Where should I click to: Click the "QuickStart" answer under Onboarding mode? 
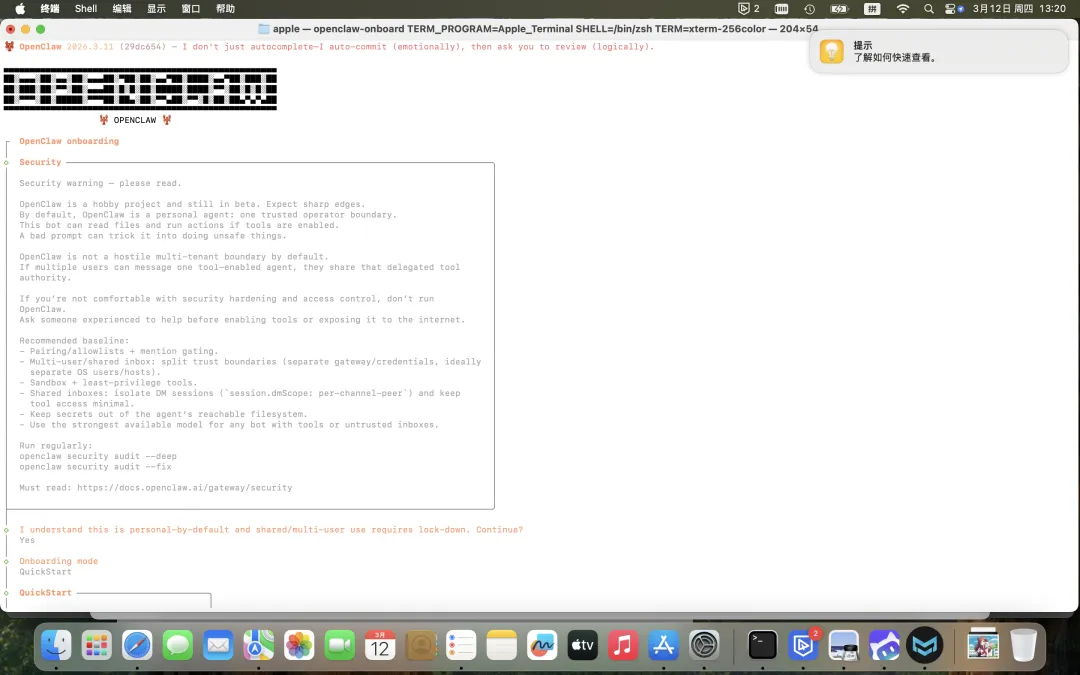point(45,572)
